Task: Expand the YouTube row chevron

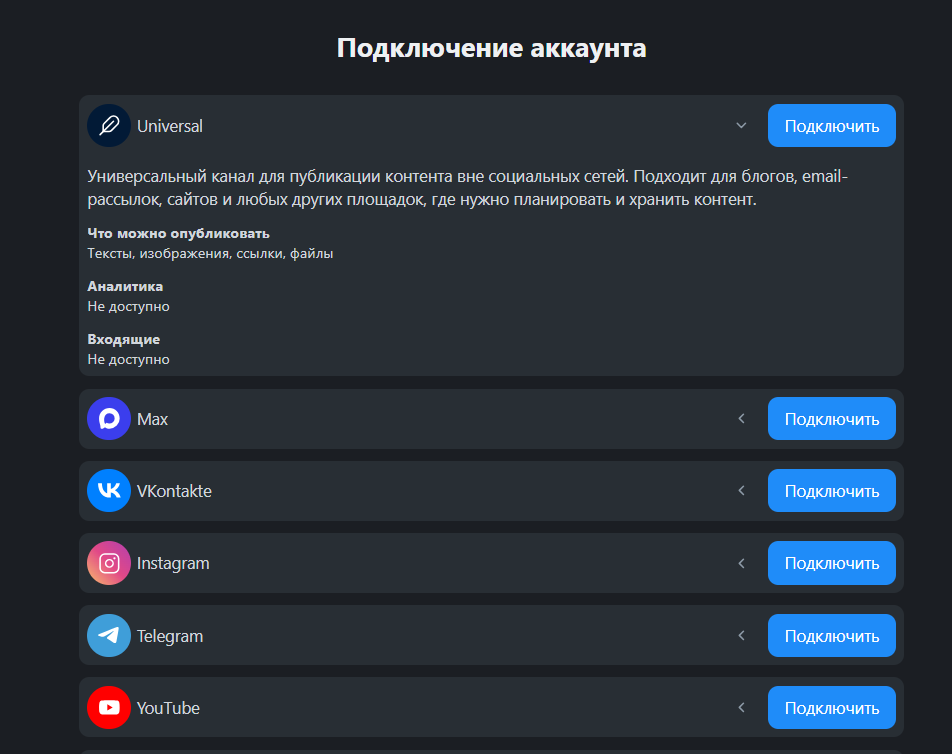Action: click(x=741, y=708)
